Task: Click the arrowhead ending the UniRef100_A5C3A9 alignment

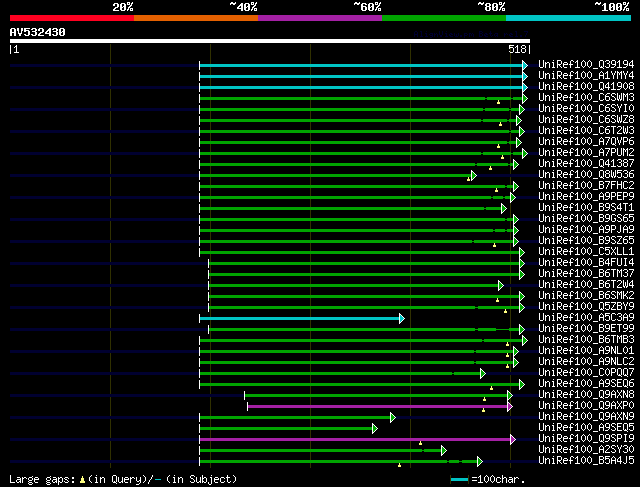Action: [x=402, y=318]
